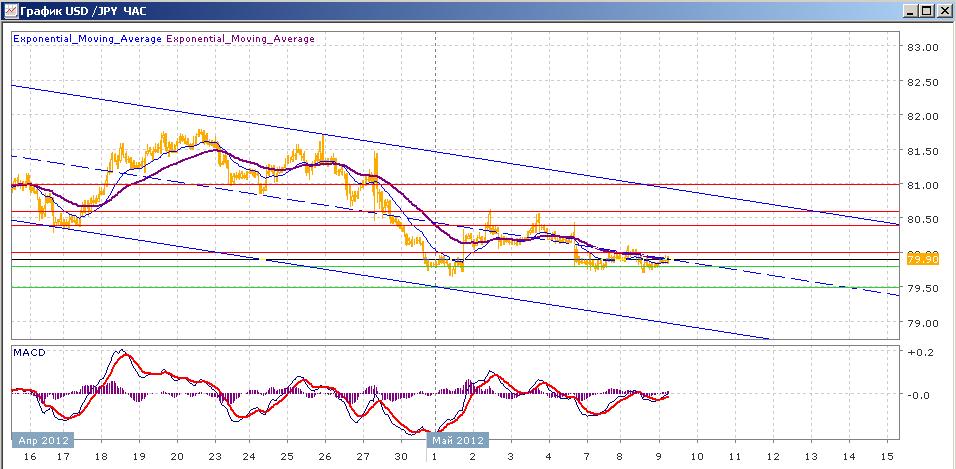Click date 12 on time axis
The width and height of the screenshot is (956, 469).
point(772,456)
